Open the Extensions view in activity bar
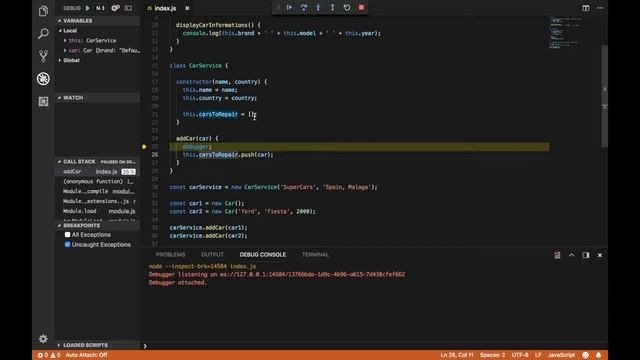This screenshot has width=640, height=360. click(43, 101)
